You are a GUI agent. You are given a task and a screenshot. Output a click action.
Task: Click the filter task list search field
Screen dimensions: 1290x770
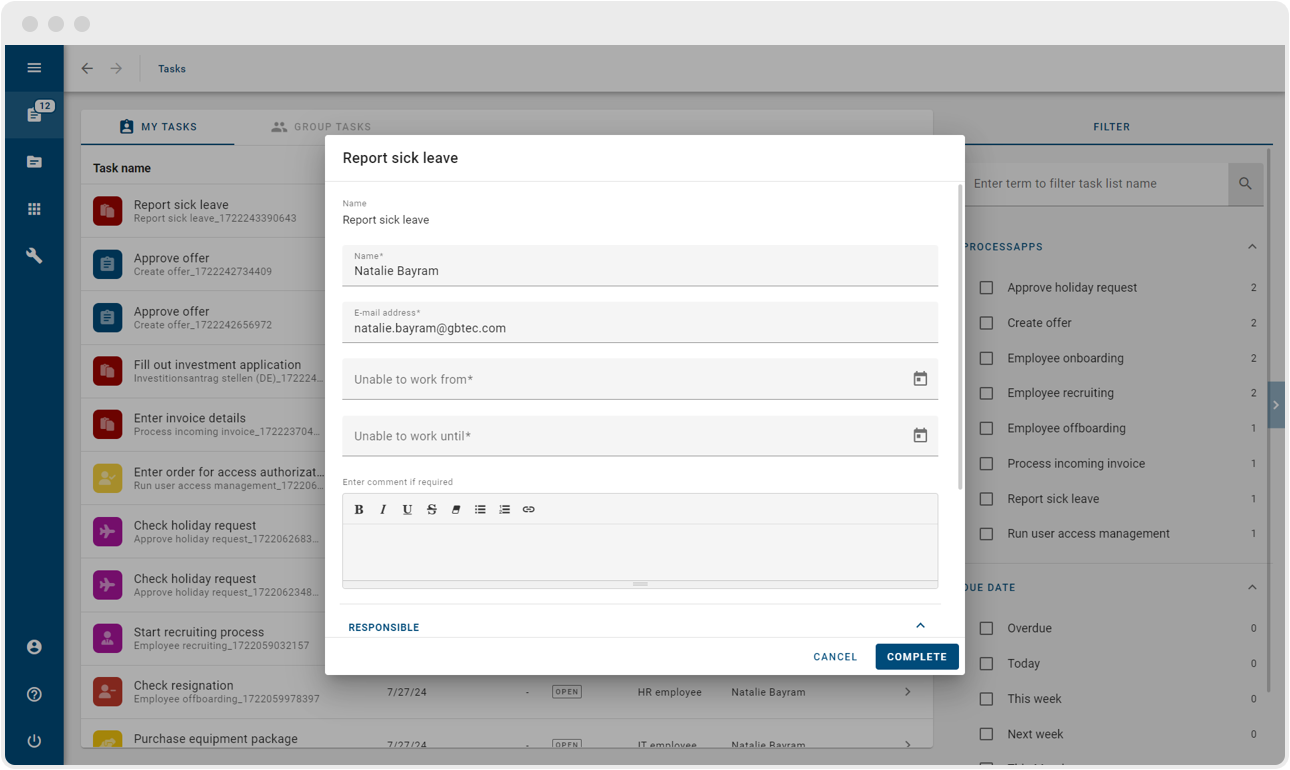[x=1097, y=184]
